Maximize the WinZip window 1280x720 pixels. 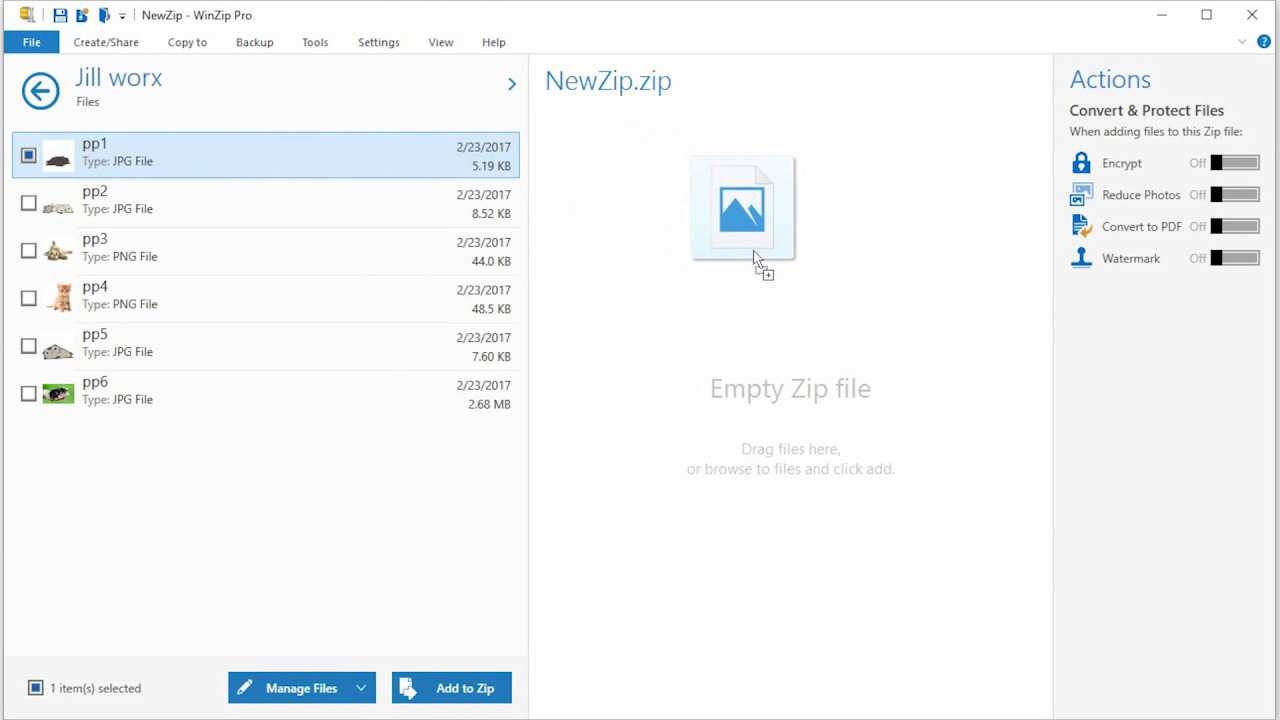(1207, 15)
